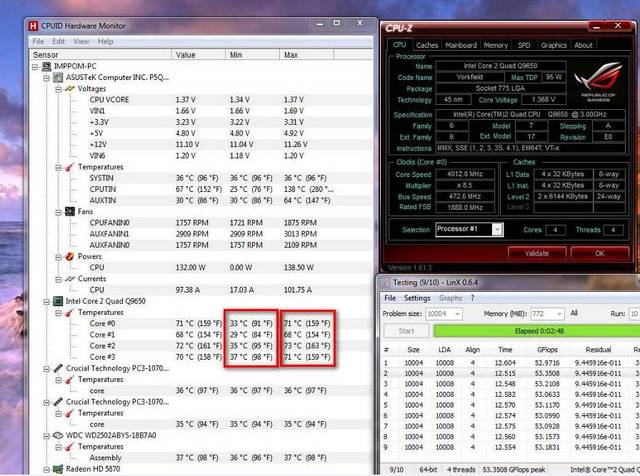This screenshot has width=640, height=476.
Task: Switch to the Mainboard tab in CPU-Z
Action: 461,45
